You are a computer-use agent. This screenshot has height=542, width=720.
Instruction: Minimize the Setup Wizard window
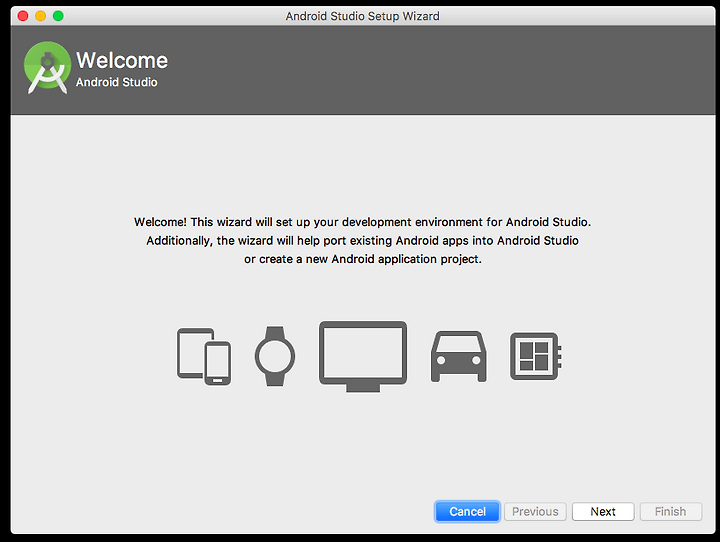(x=40, y=16)
